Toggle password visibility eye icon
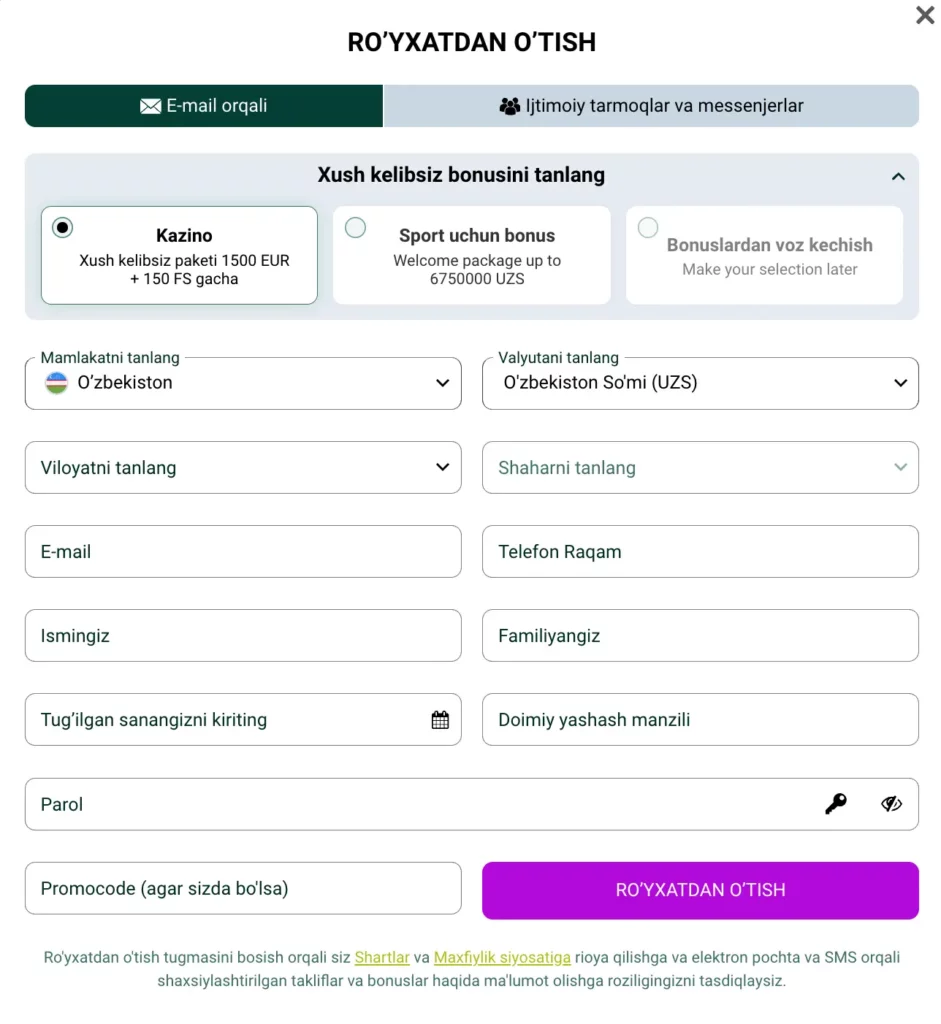941x1024 pixels. (891, 804)
